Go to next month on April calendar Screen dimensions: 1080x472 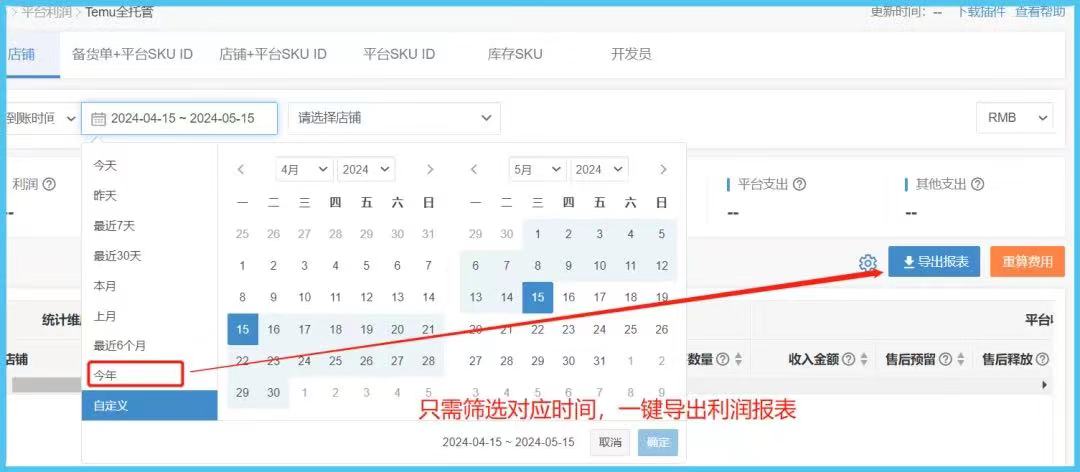[430, 170]
